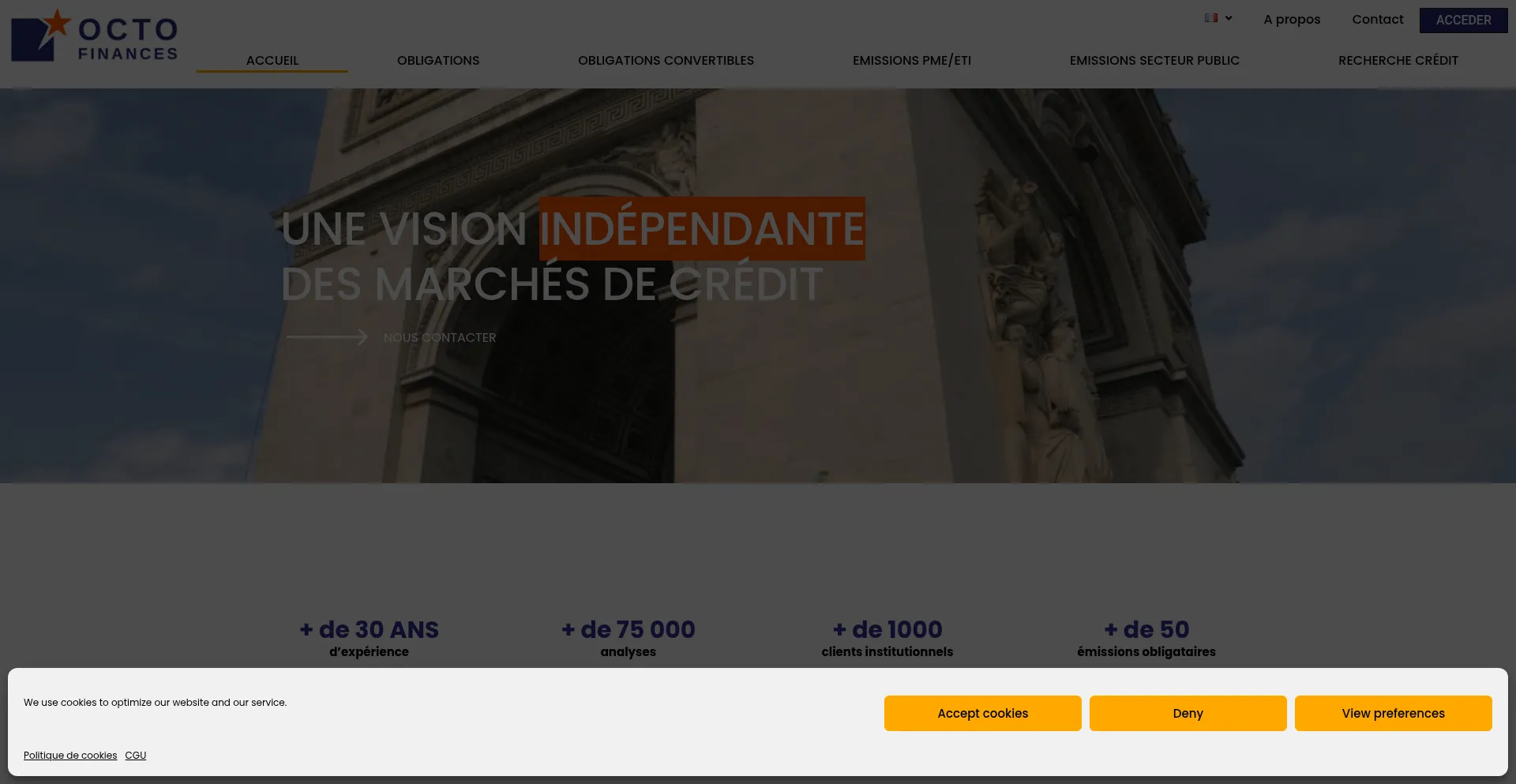Screen dimensions: 1516x784
Task: Click the Nous Contacter link
Action: pos(440,337)
